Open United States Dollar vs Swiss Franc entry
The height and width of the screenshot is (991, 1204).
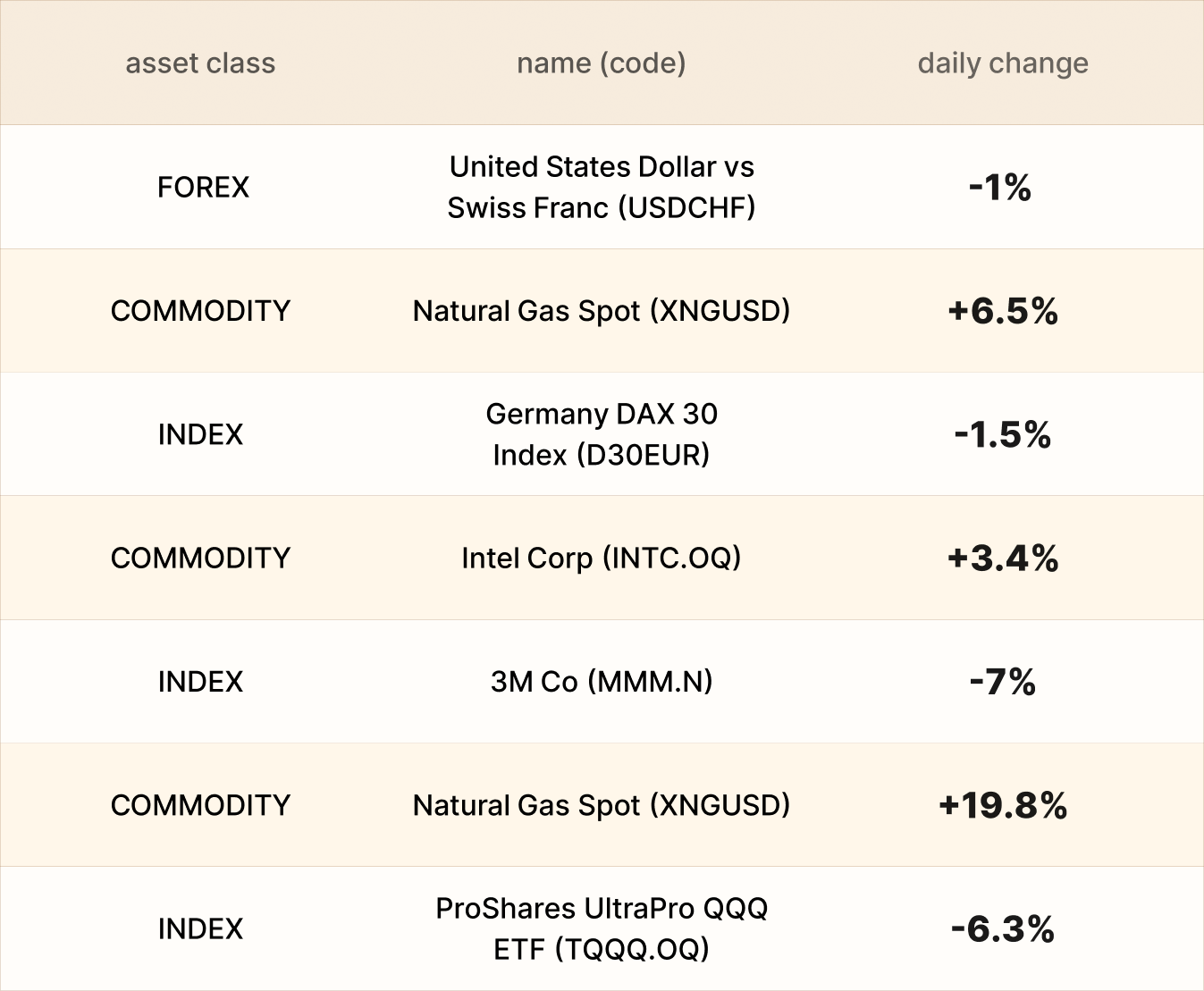pos(601,188)
